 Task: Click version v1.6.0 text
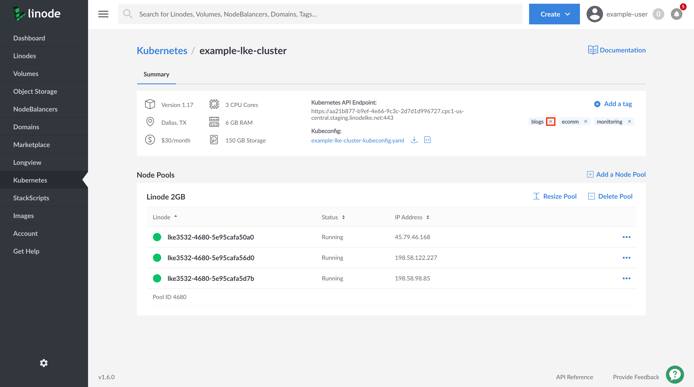tap(106, 377)
